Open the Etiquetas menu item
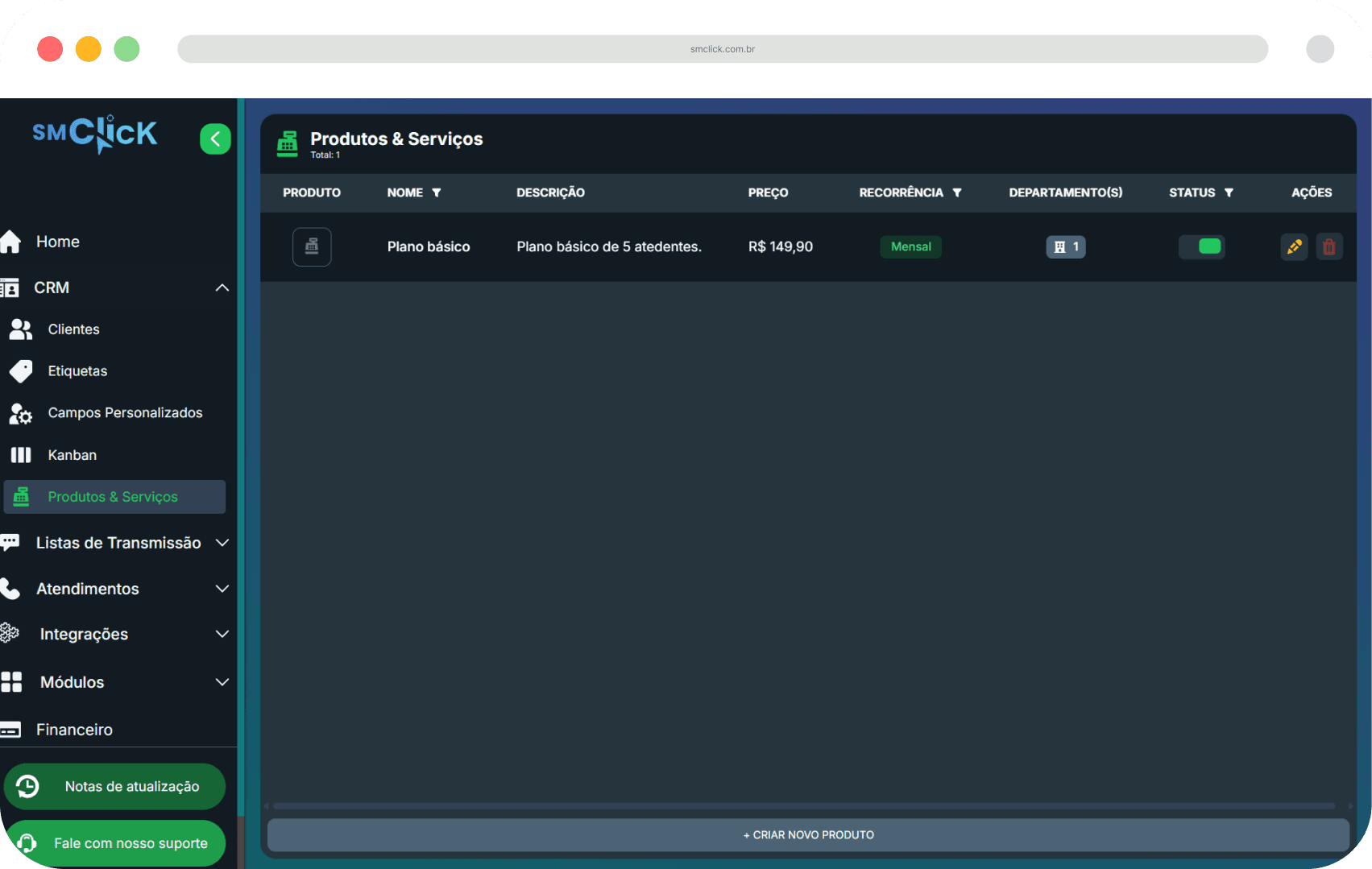Viewport: 1372px width, 869px height. (x=77, y=371)
